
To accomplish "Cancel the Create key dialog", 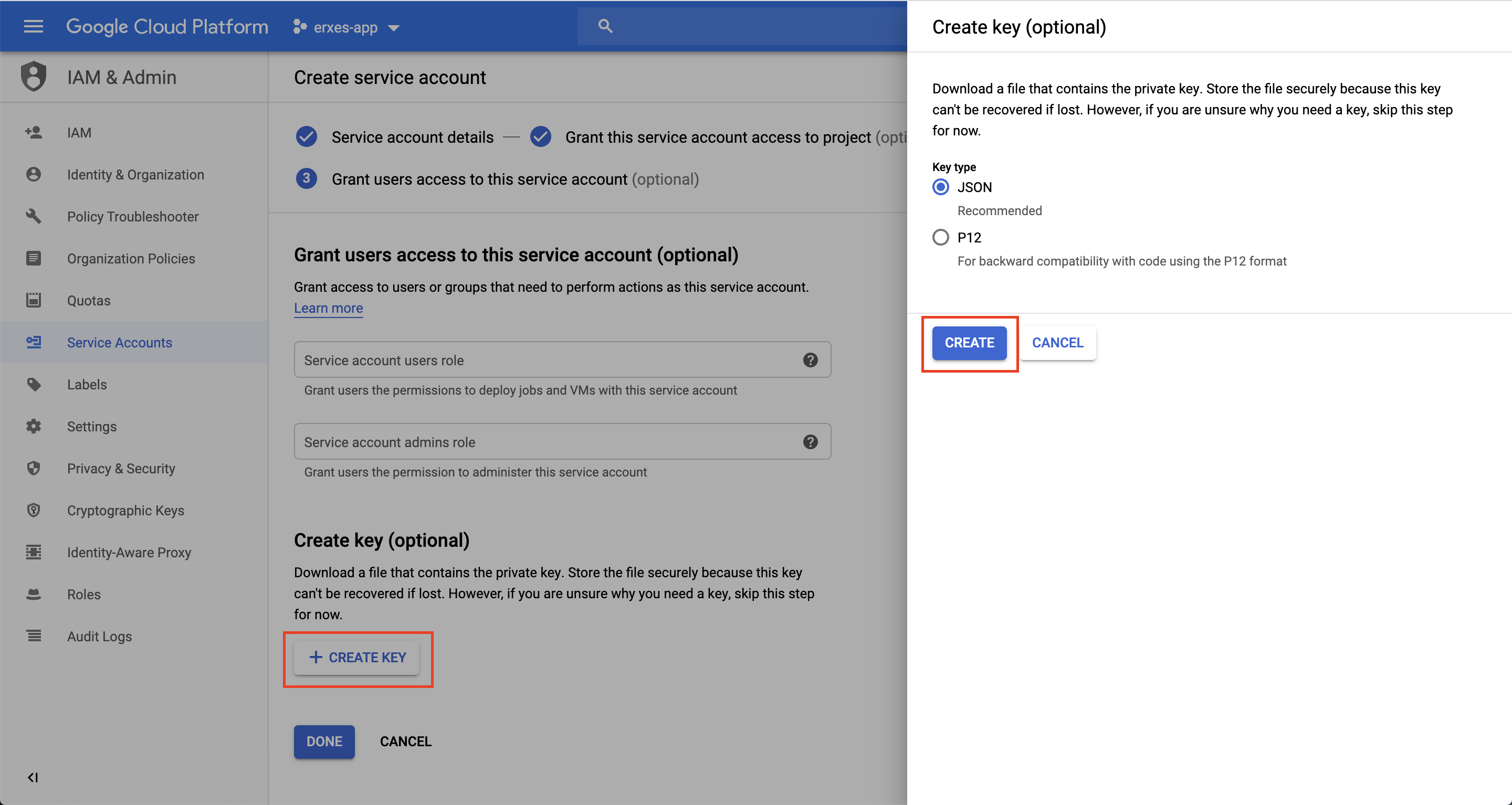I will [1057, 343].
